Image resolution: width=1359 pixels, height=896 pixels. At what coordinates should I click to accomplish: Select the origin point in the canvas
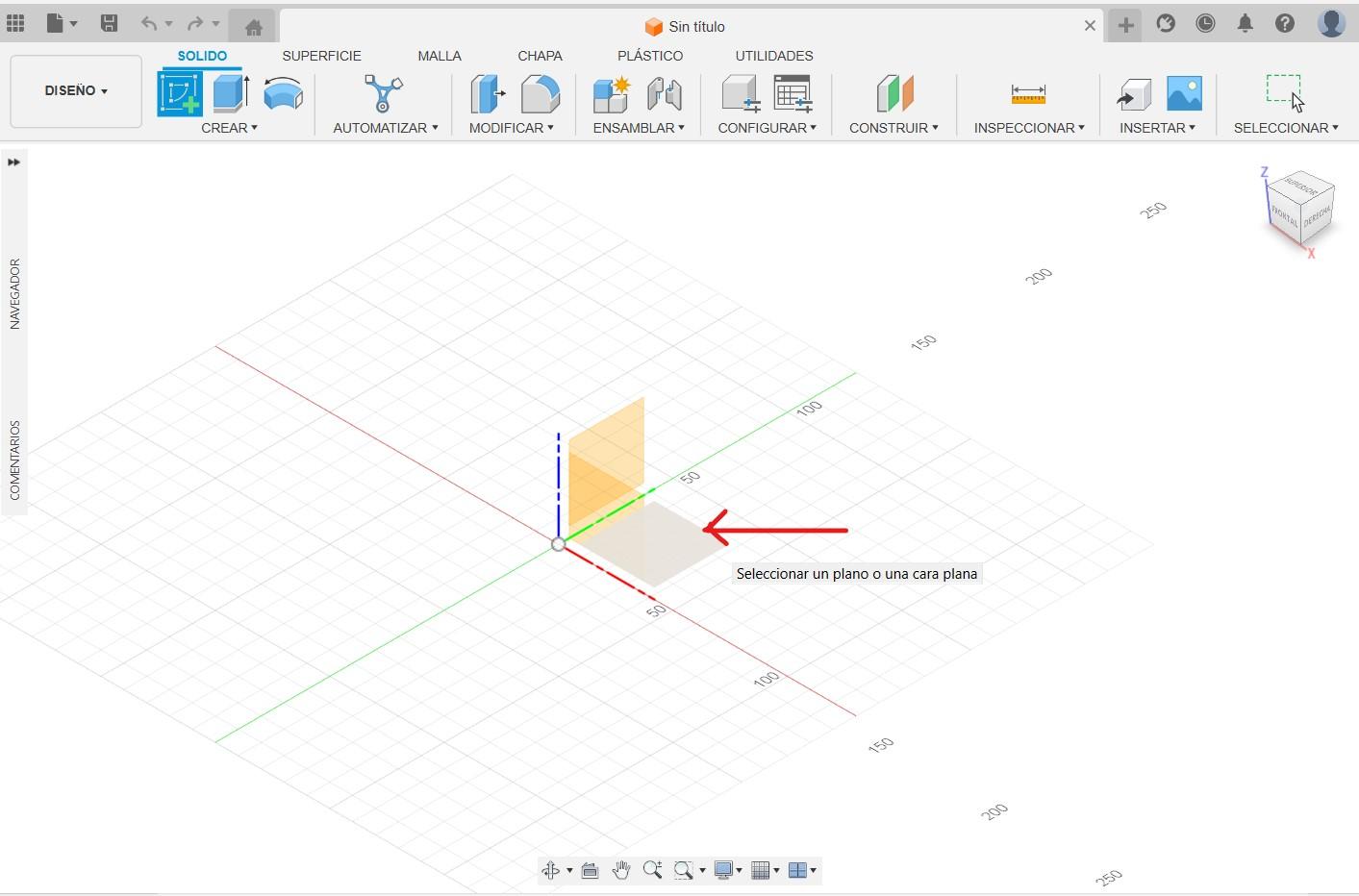(558, 544)
